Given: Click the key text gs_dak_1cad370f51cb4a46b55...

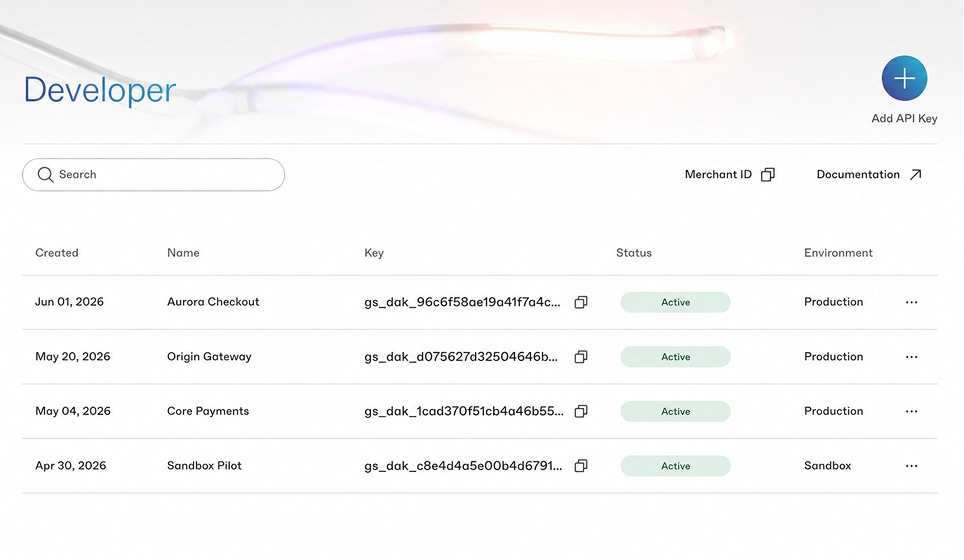Looking at the screenshot, I should (x=464, y=411).
